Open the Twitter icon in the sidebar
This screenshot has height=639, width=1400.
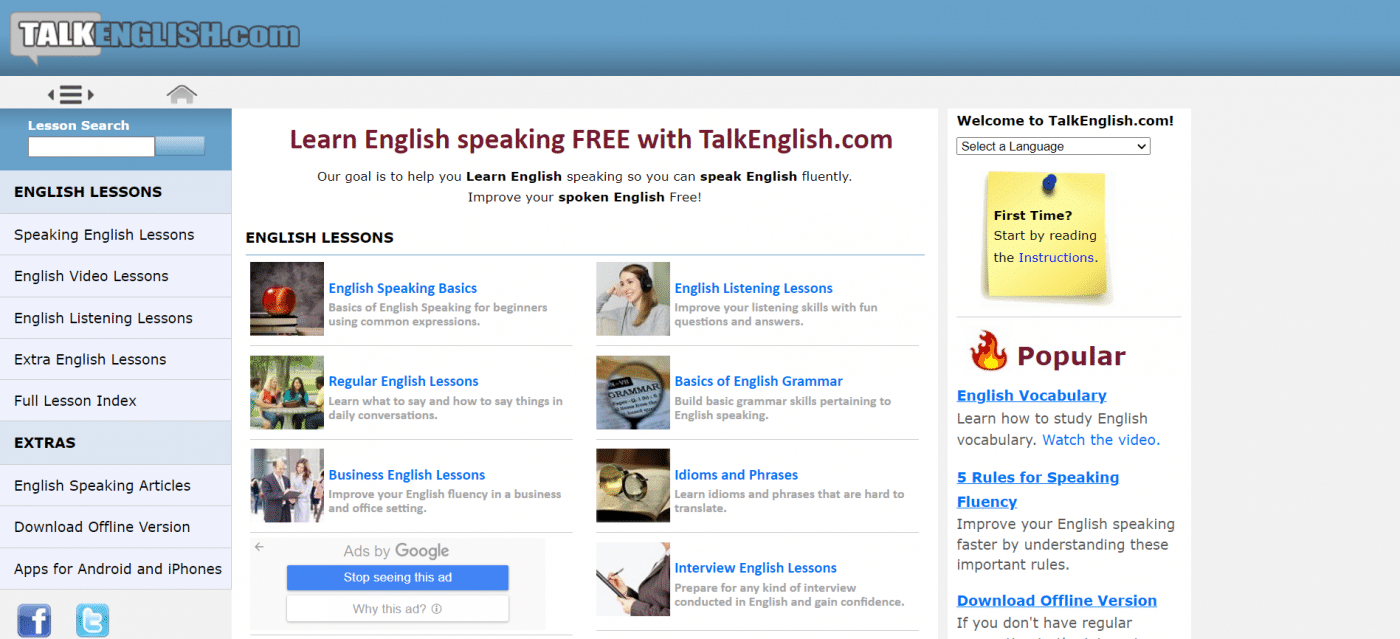click(x=92, y=620)
